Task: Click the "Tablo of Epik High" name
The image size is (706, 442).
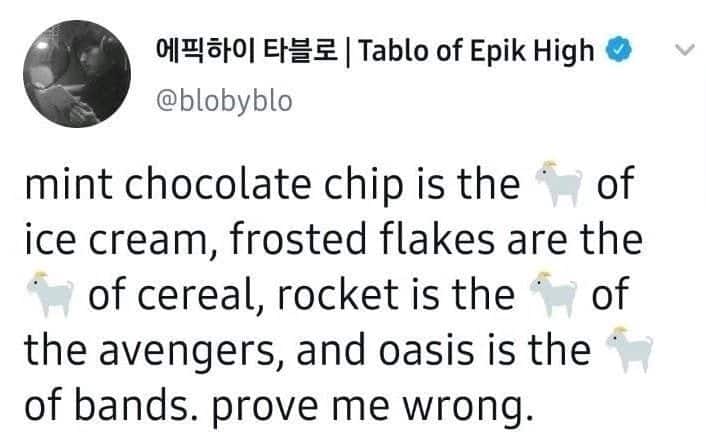Action: click(x=475, y=51)
